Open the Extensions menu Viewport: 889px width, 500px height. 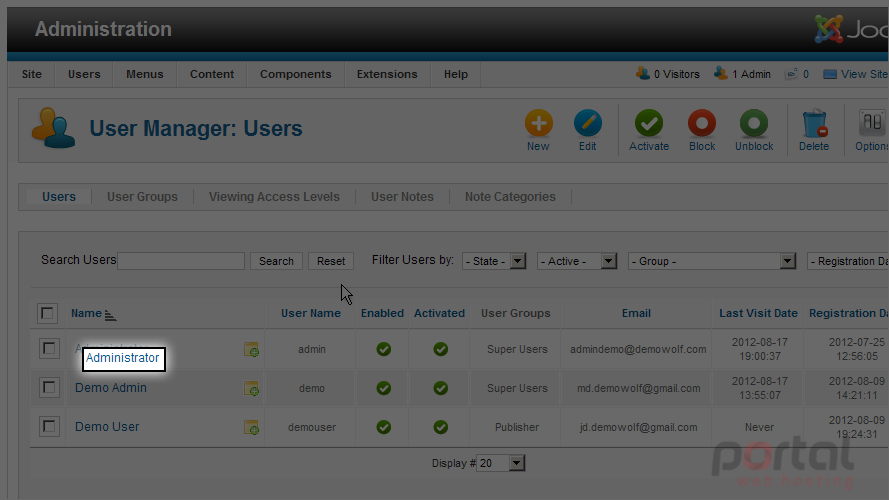[x=387, y=74]
